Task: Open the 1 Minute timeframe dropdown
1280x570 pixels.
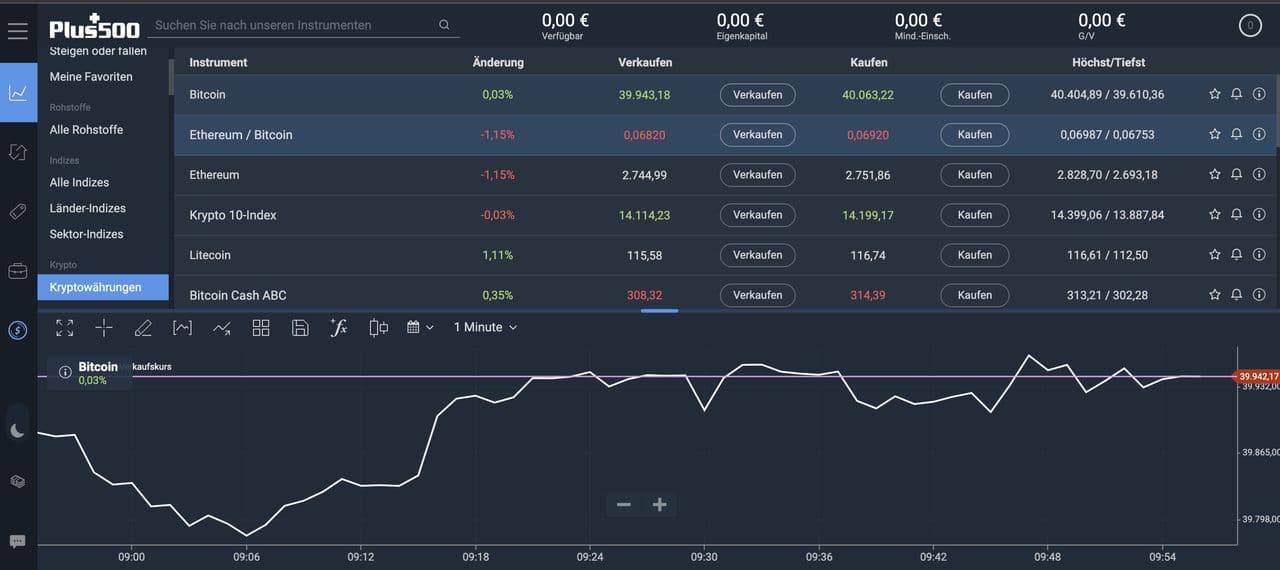Action: pyautogui.click(x=485, y=327)
